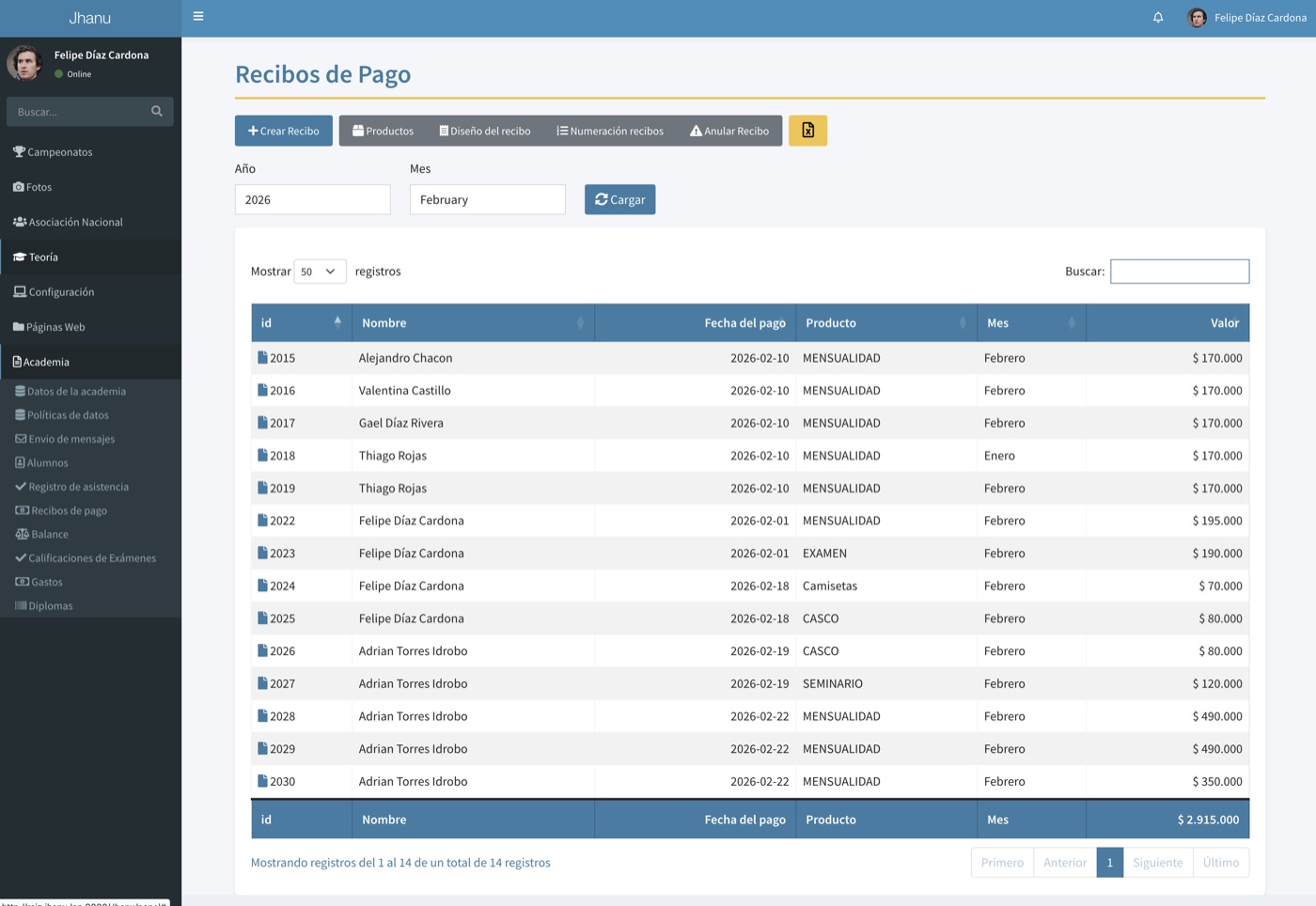Click the Cargar button

pyautogui.click(x=620, y=199)
